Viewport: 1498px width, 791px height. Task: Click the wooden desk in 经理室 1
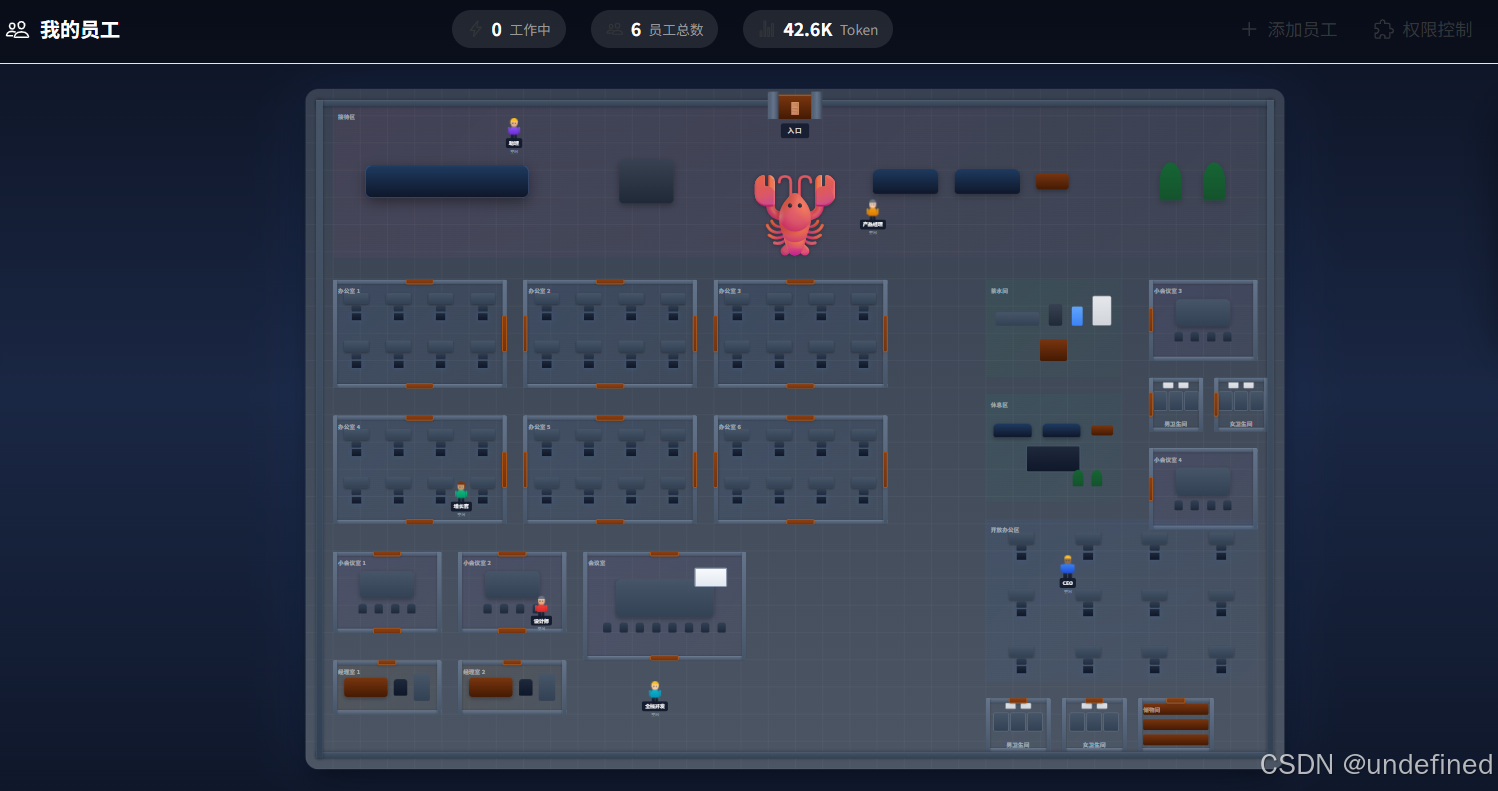click(366, 687)
